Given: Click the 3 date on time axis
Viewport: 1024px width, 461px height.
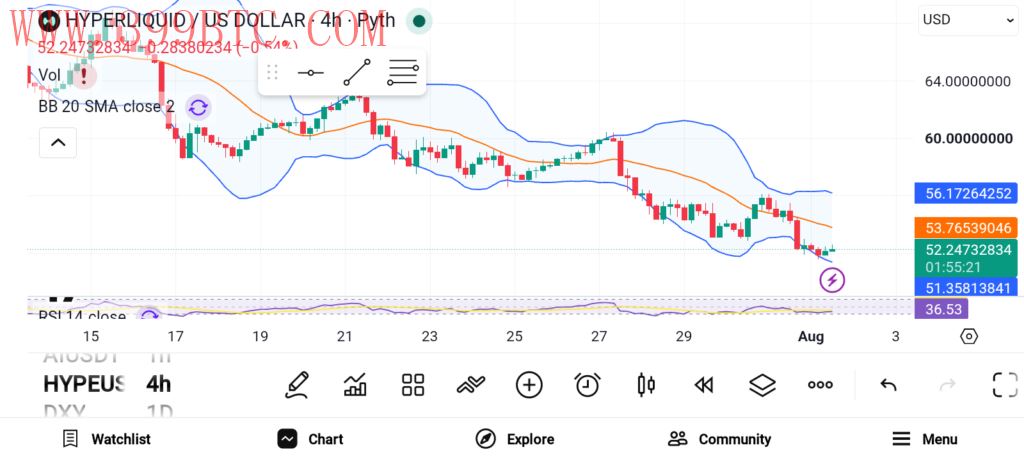Looking at the screenshot, I should [x=895, y=337].
